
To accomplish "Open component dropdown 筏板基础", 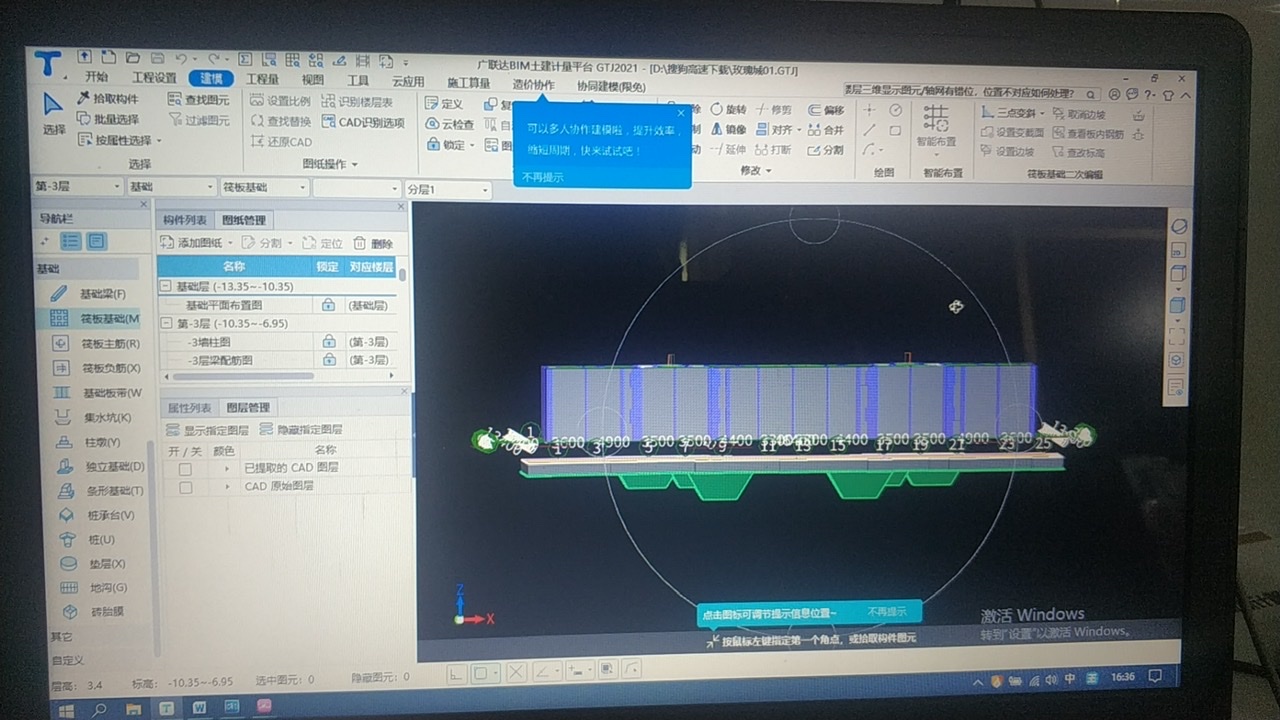I will point(263,188).
